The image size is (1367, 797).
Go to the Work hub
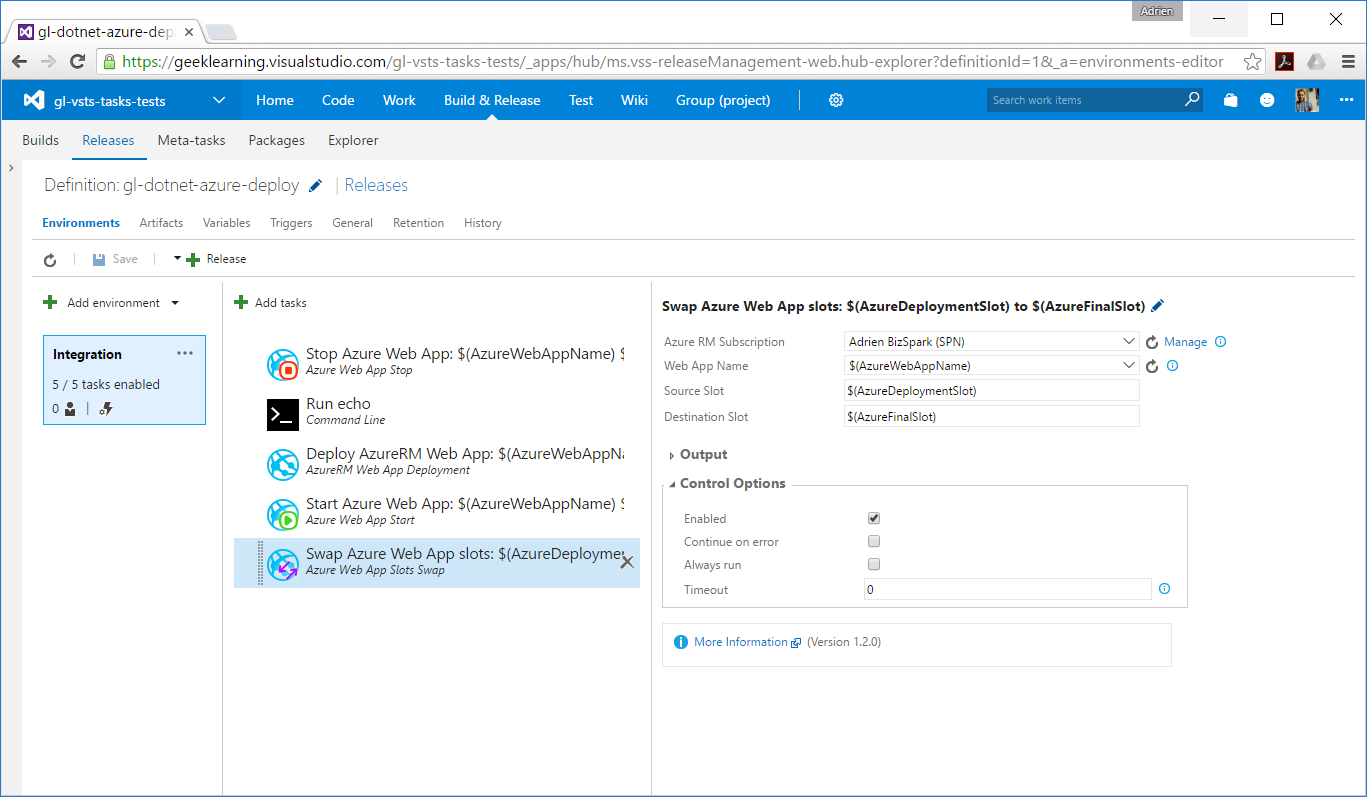[399, 100]
